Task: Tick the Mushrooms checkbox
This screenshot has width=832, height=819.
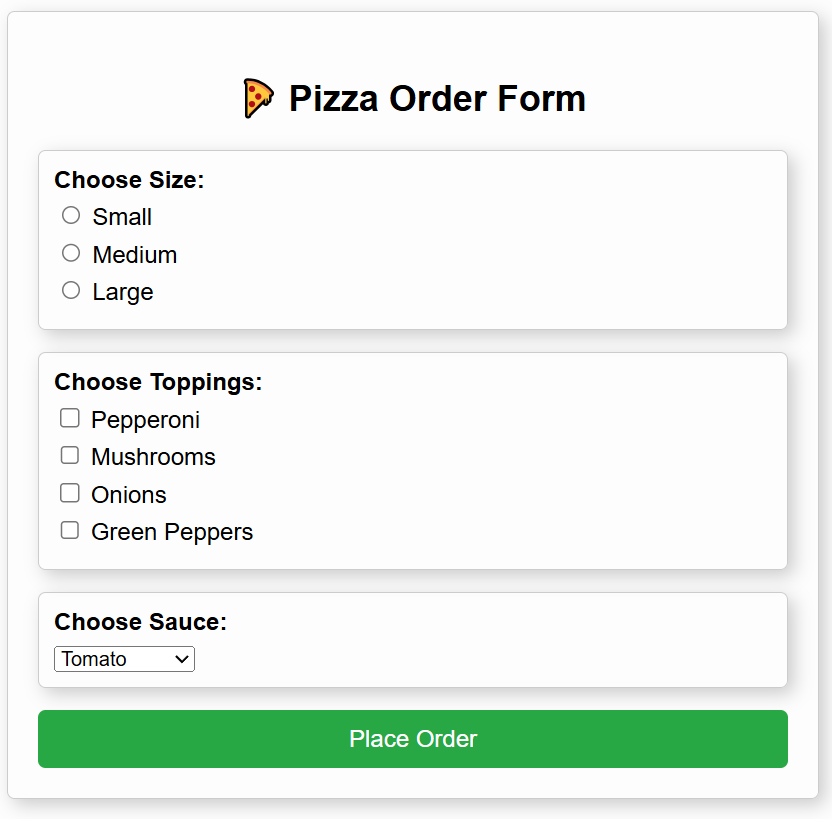Action: coord(70,455)
